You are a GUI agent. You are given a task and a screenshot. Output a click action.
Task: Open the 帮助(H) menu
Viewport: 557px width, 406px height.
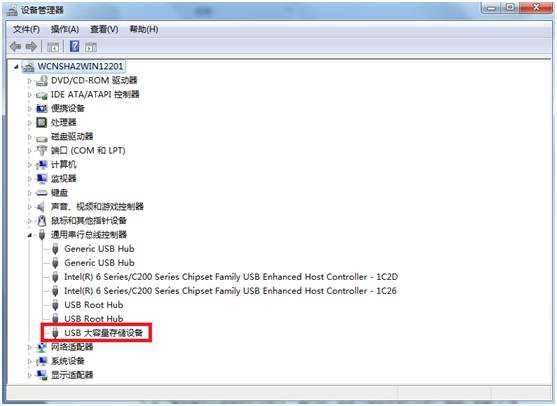tap(144, 29)
